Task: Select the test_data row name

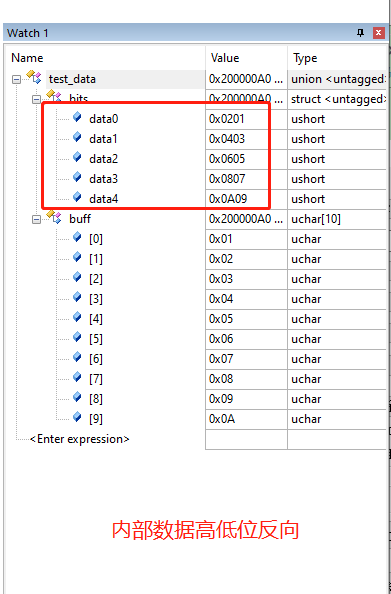Action: (x=72, y=79)
